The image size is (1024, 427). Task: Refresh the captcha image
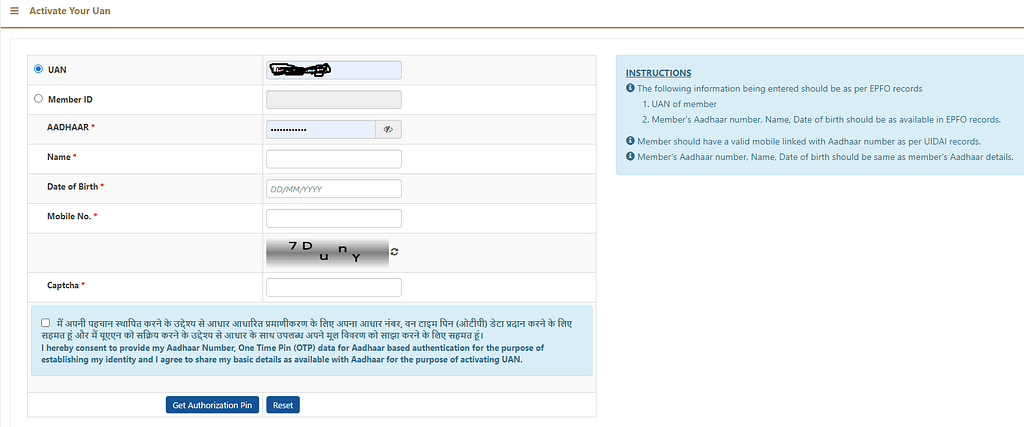click(394, 252)
